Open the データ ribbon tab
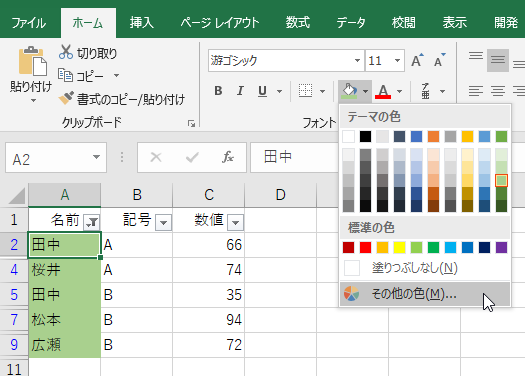The height and width of the screenshot is (376, 525). click(x=351, y=23)
